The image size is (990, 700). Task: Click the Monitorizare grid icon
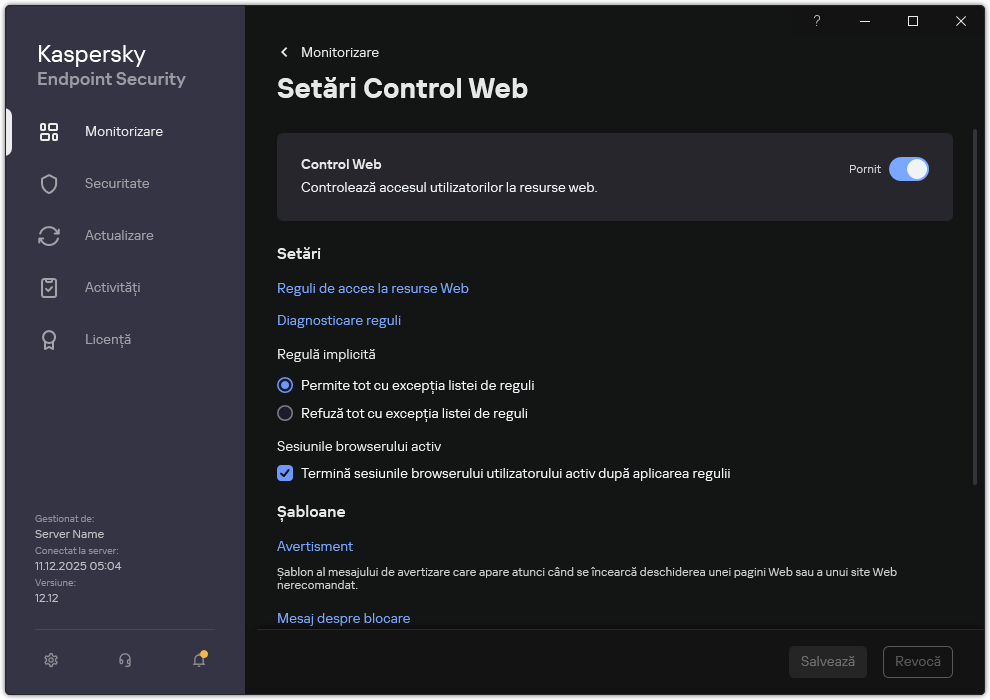(x=49, y=131)
